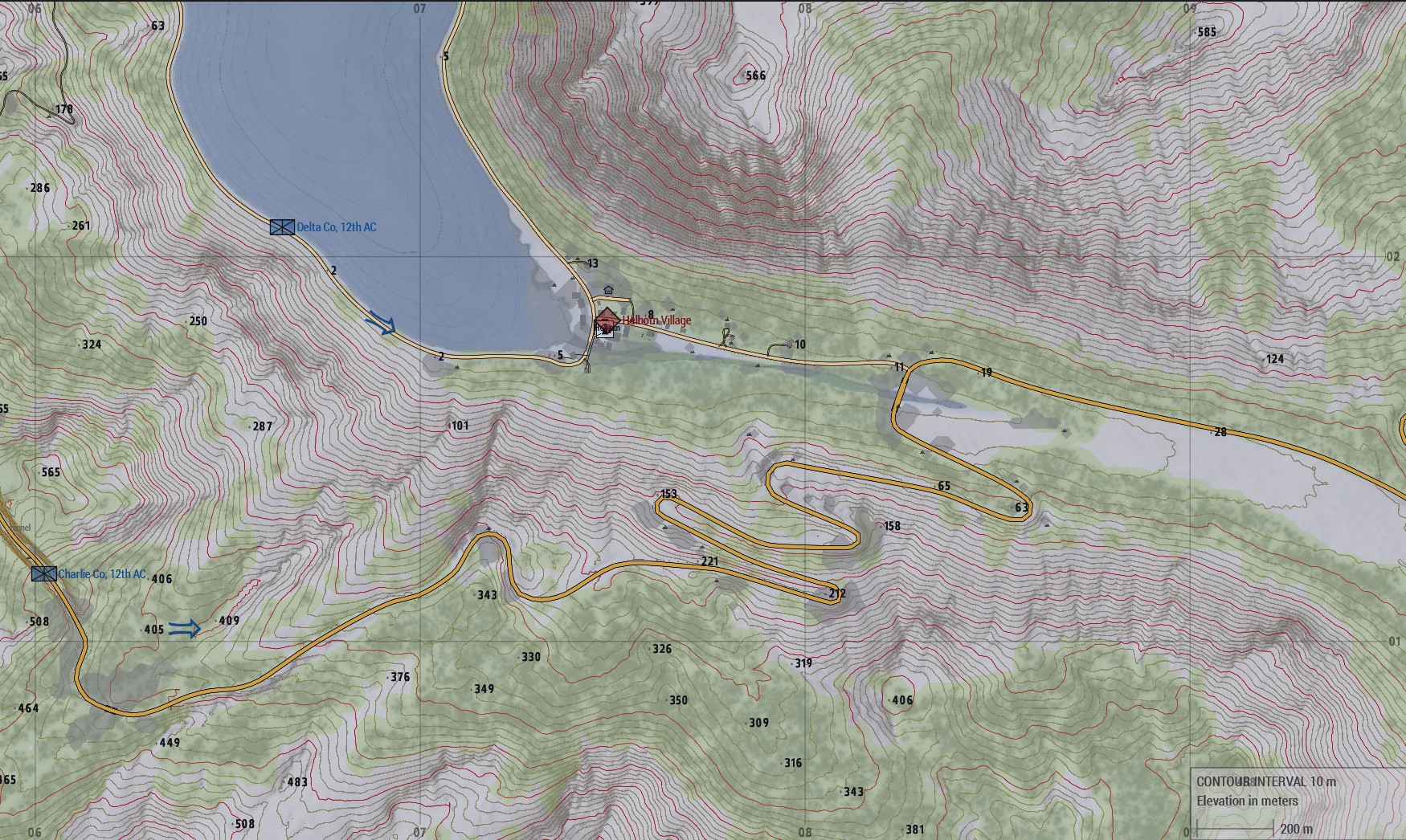Click the "Charlie Co, 12th AC" text label

tap(102, 574)
